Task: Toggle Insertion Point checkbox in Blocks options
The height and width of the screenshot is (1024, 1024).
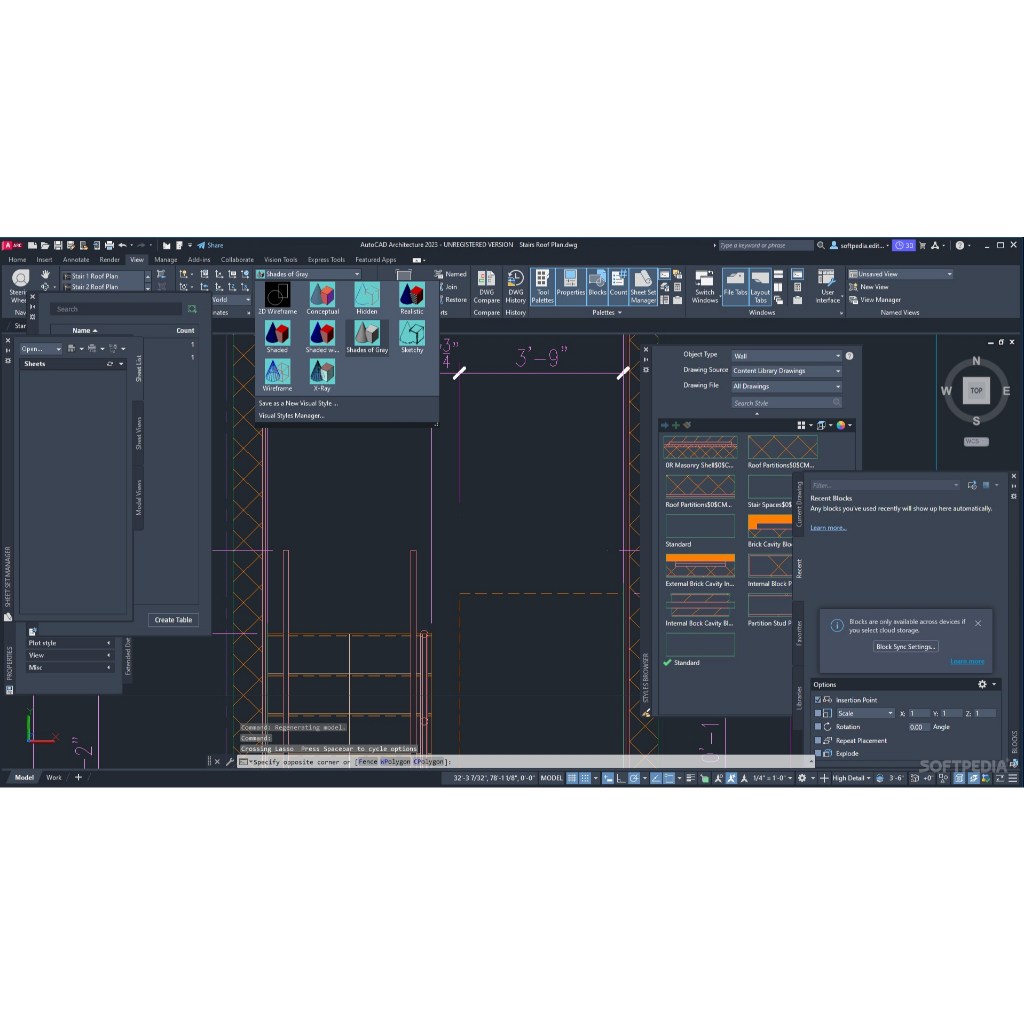Action: (818, 699)
